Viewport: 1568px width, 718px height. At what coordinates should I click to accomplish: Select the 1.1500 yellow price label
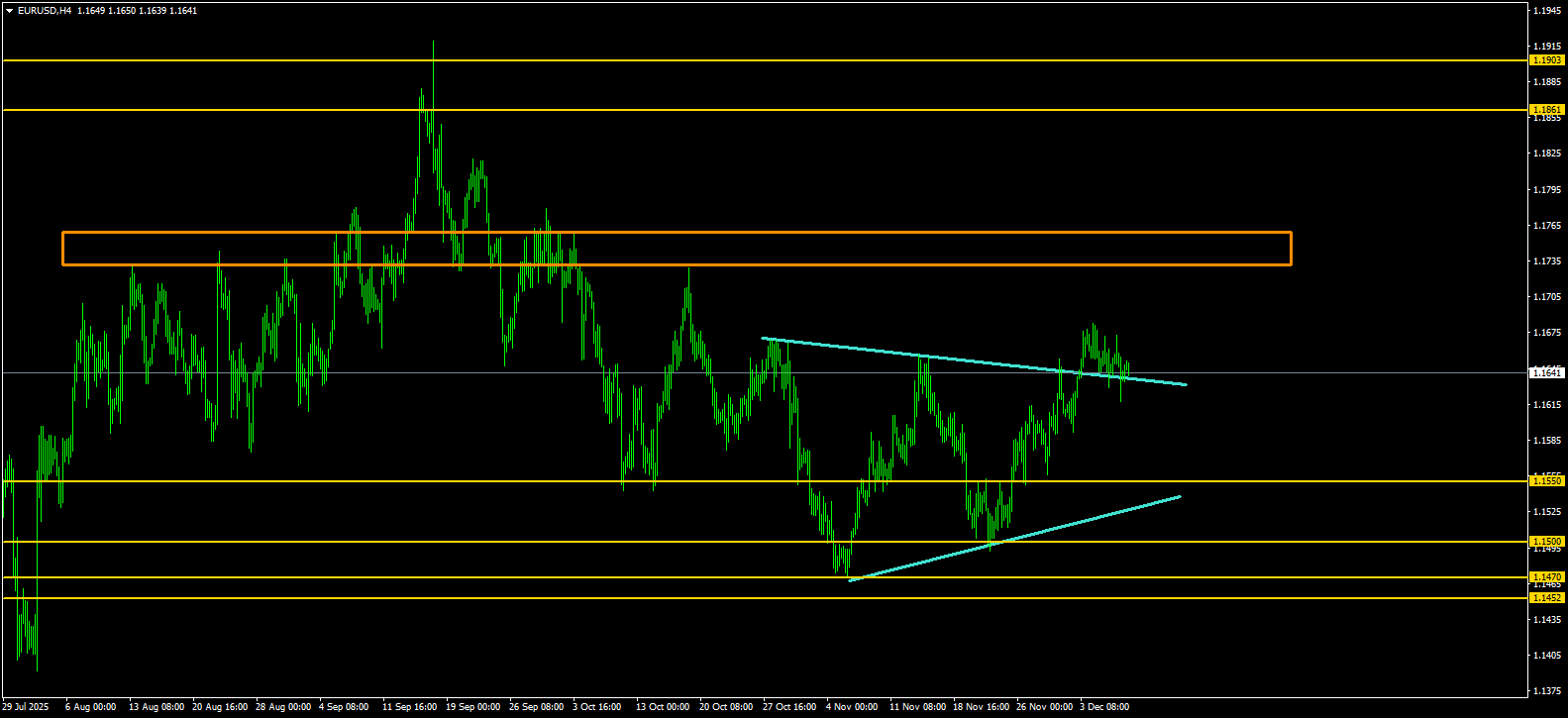(x=1547, y=542)
